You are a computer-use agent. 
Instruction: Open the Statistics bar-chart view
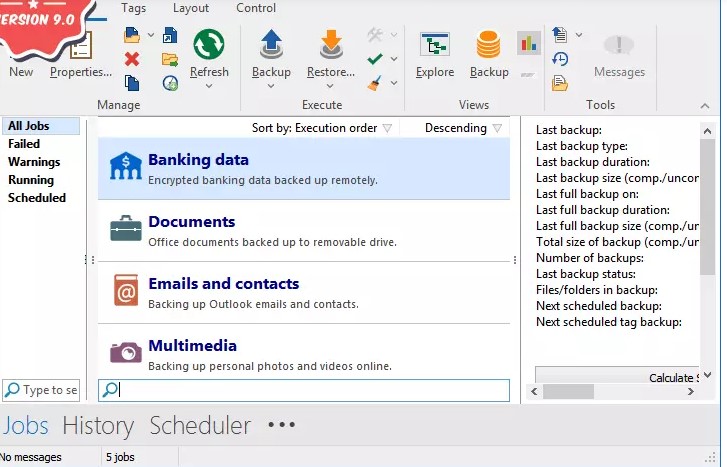pyautogui.click(x=529, y=44)
